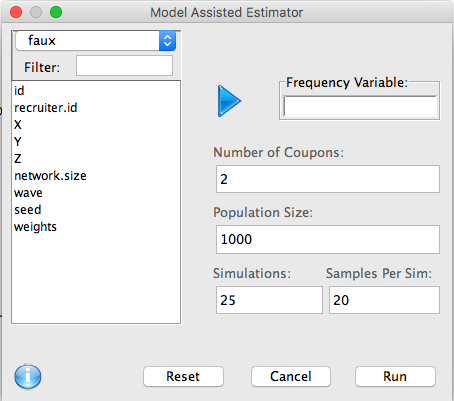Click the Frequency Variable box
The height and width of the screenshot is (401, 454).
[360, 107]
